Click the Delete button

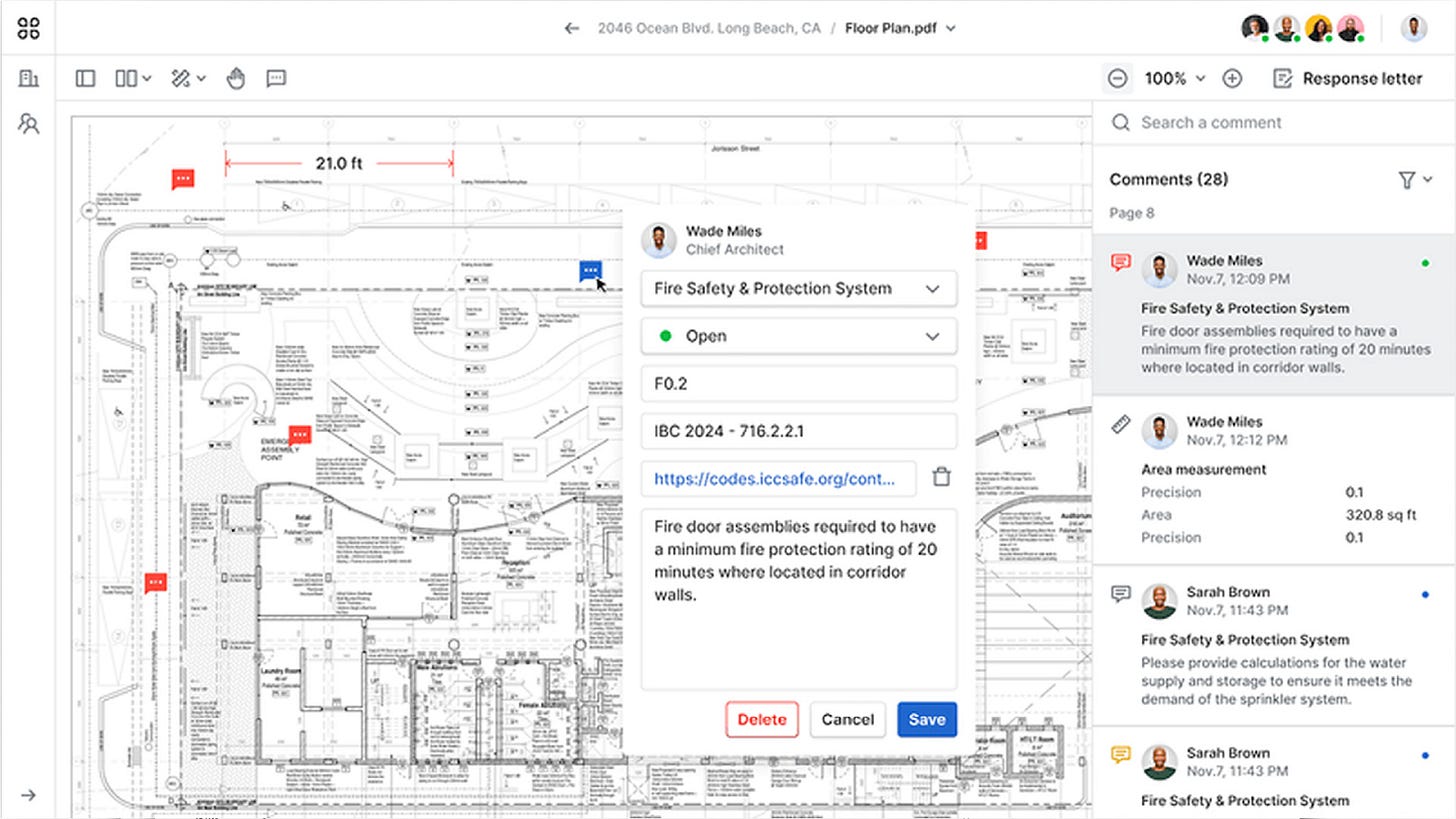(762, 719)
